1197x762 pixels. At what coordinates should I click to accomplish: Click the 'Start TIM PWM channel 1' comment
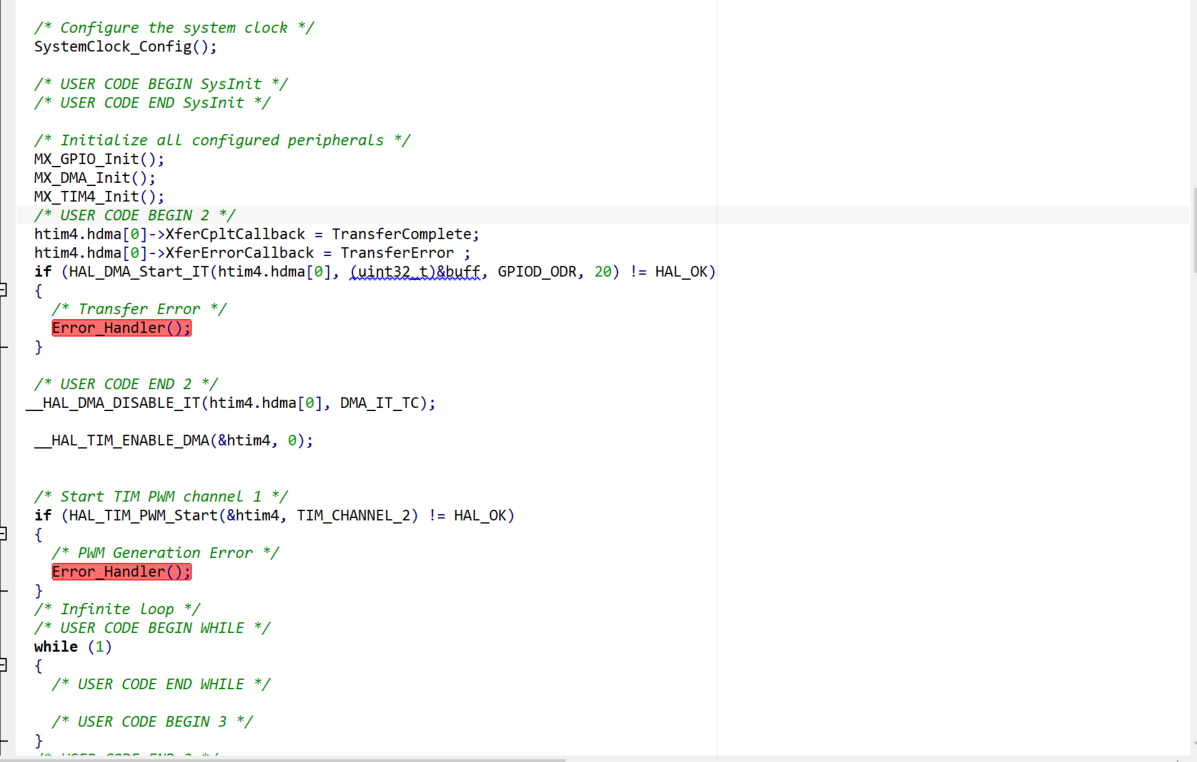161,497
